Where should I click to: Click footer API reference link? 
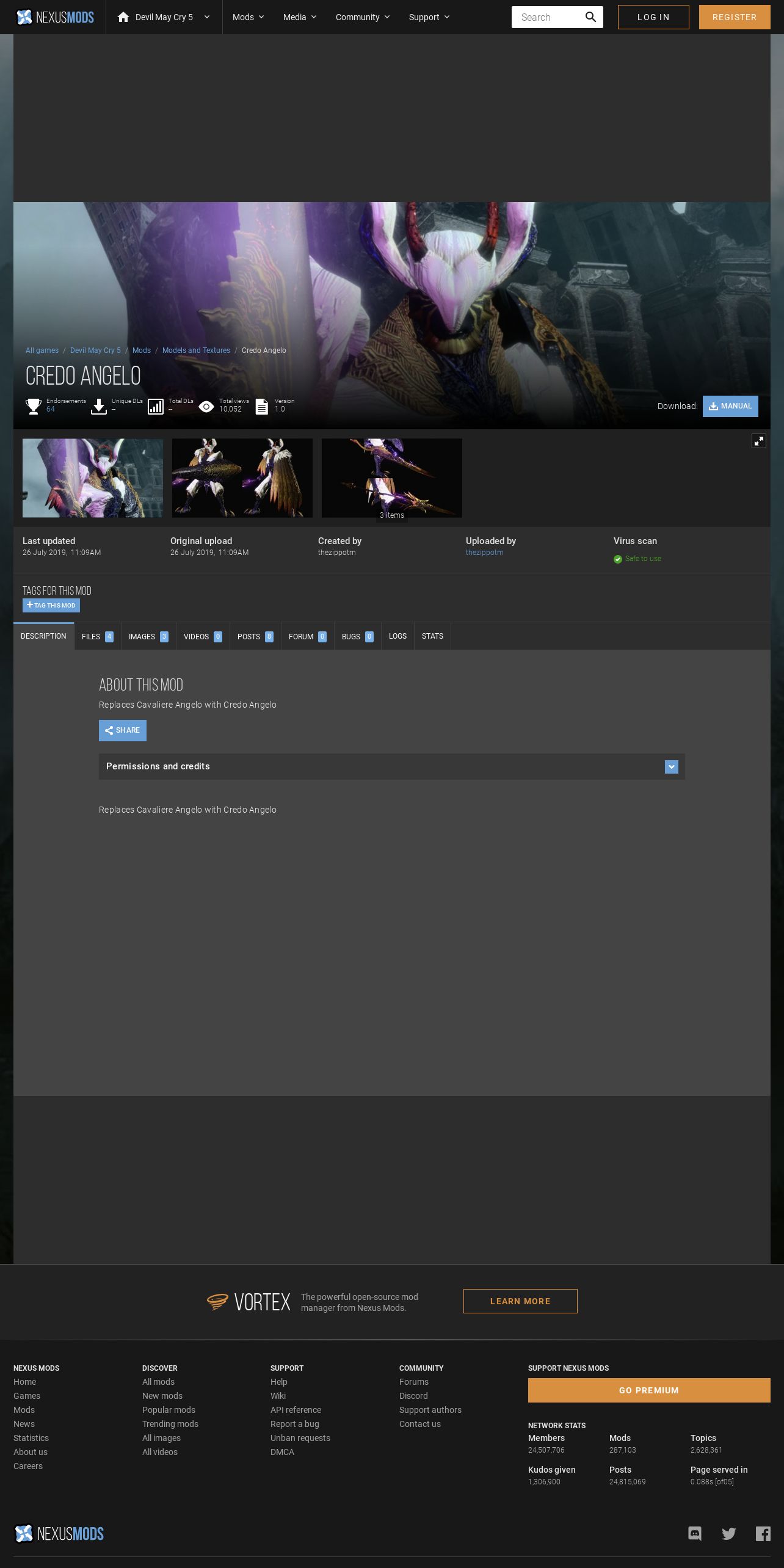tap(296, 1410)
